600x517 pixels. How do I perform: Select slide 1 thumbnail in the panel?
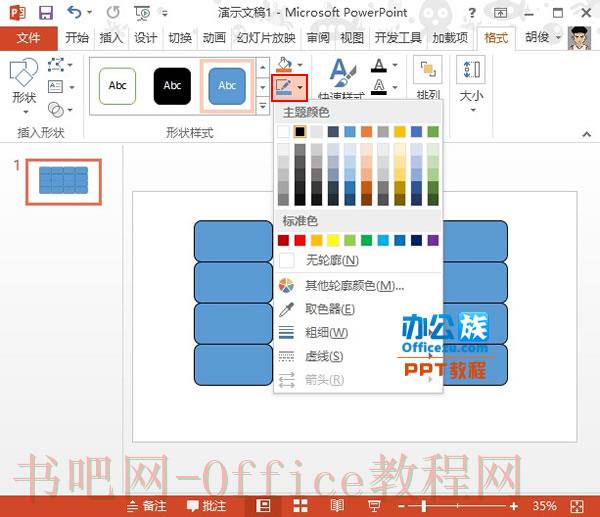click(x=64, y=182)
